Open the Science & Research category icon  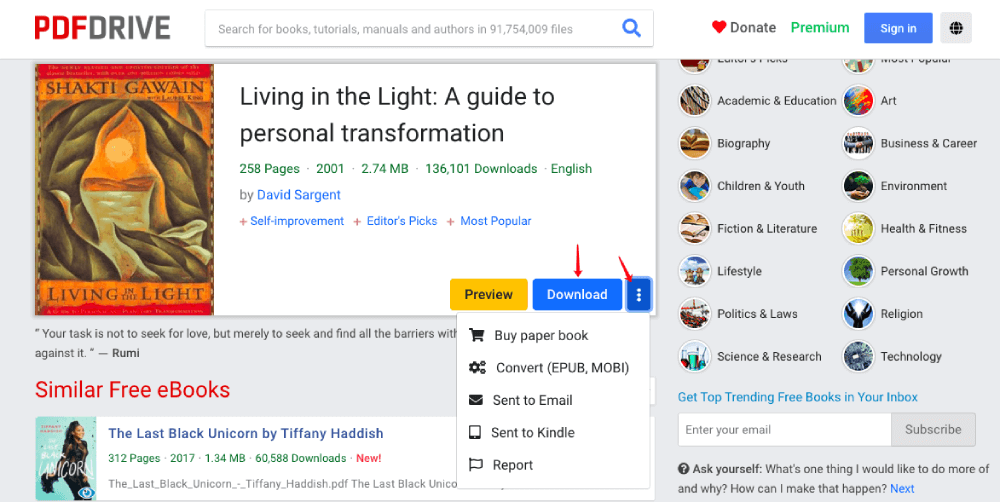[695, 357]
